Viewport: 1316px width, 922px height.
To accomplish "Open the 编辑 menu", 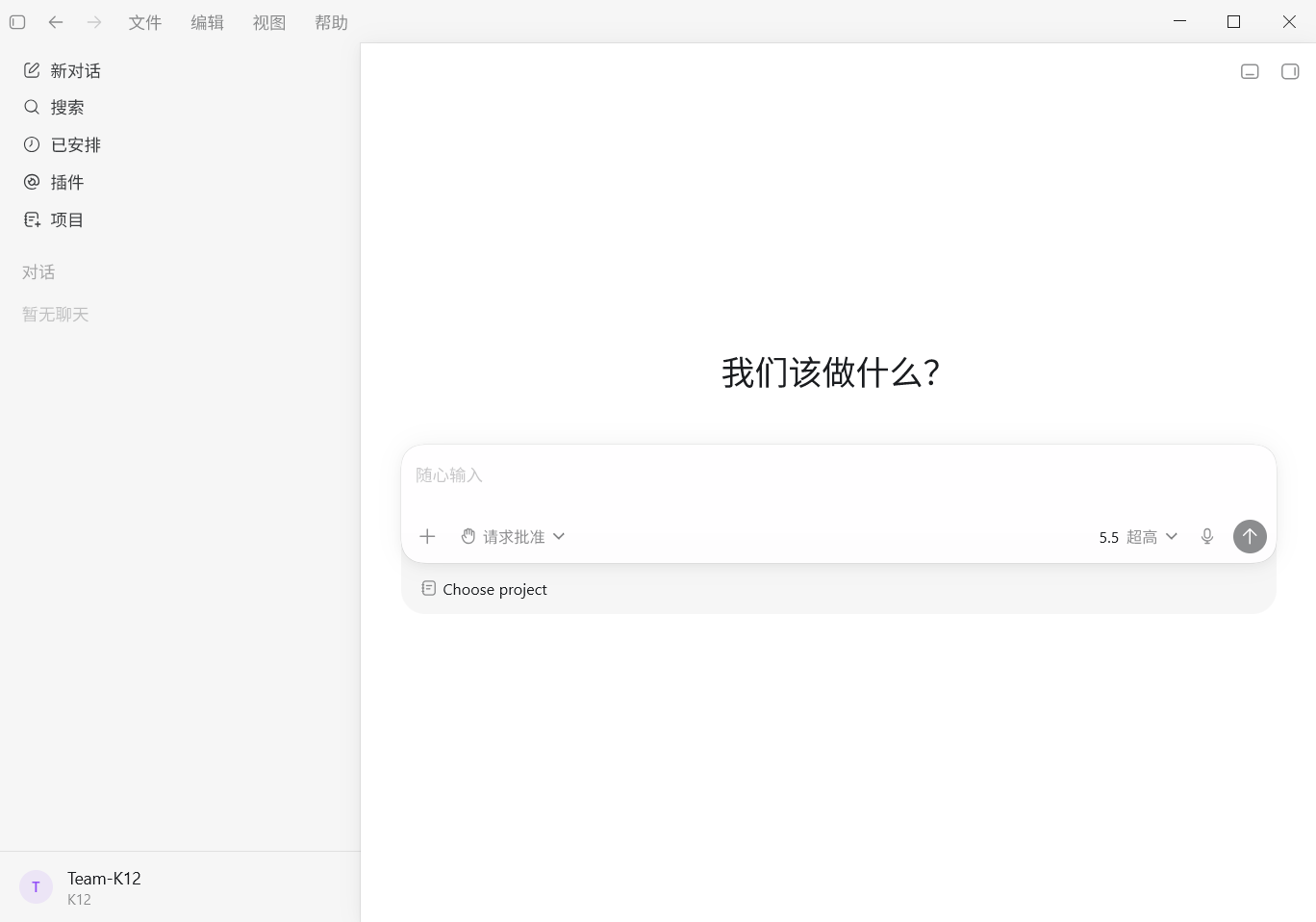I will tap(207, 22).
